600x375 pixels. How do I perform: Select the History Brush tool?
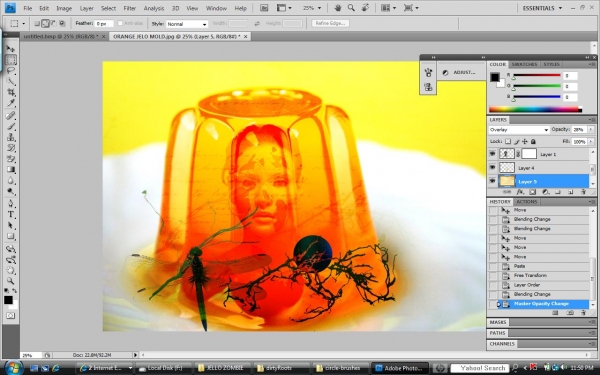(11, 148)
